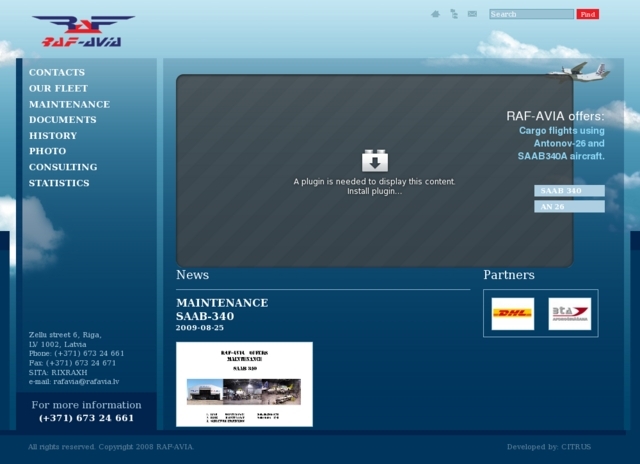Open the maintenance offer thumbnail image

coord(244,384)
